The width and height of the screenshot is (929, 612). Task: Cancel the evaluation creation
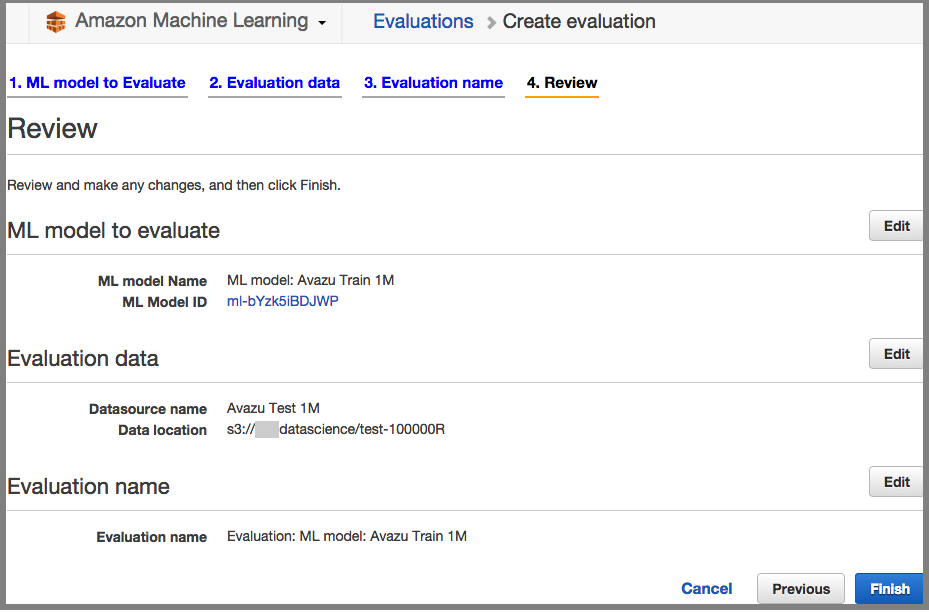706,588
